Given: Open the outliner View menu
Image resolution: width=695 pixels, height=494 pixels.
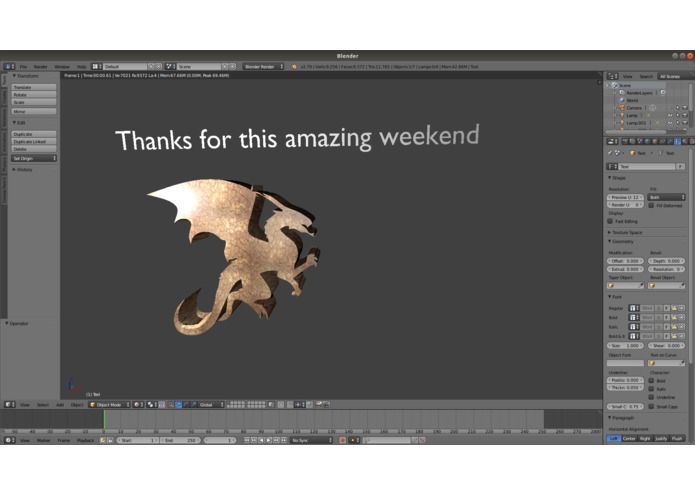Looking at the screenshot, I should tap(628, 76).
